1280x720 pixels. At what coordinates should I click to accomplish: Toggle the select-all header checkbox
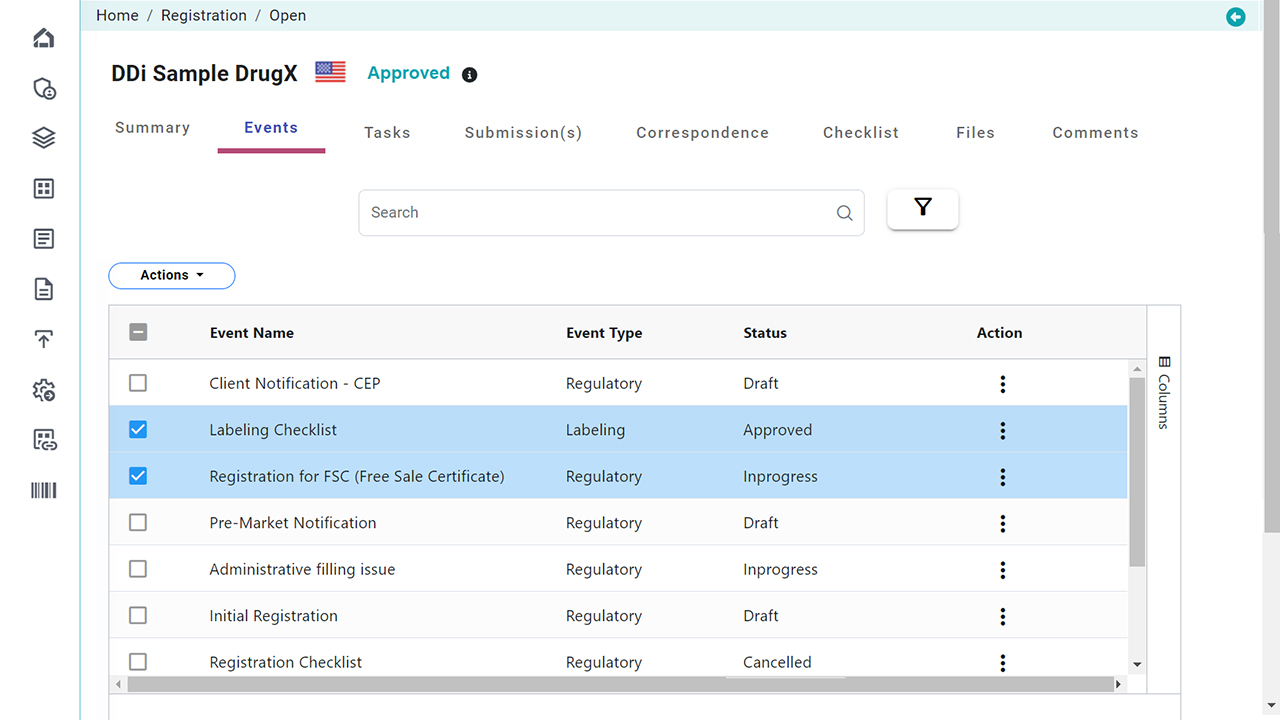pos(138,332)
